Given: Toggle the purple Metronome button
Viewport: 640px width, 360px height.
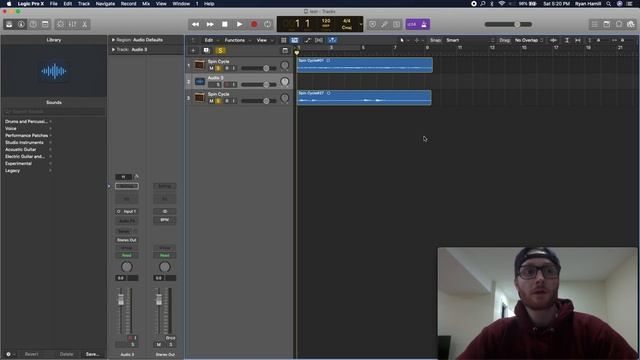Looking at the screenshot, I should click(424, 24).
